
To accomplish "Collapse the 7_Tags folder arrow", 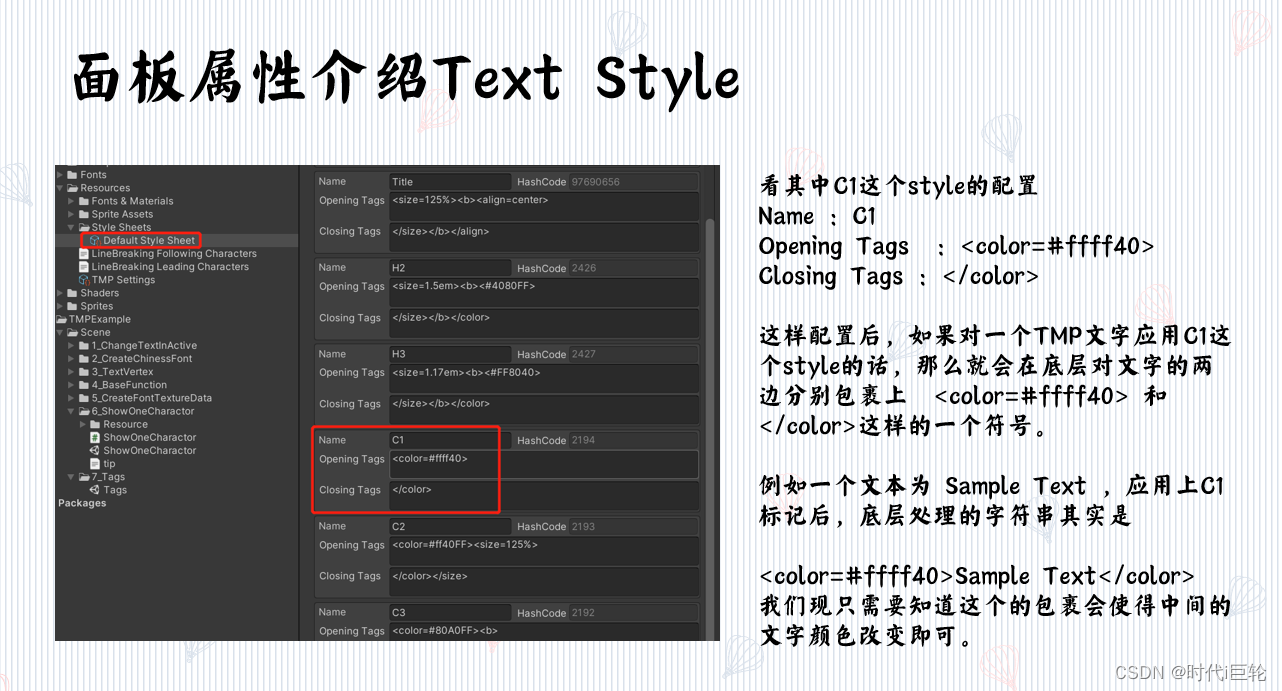I will pos(73,477).
